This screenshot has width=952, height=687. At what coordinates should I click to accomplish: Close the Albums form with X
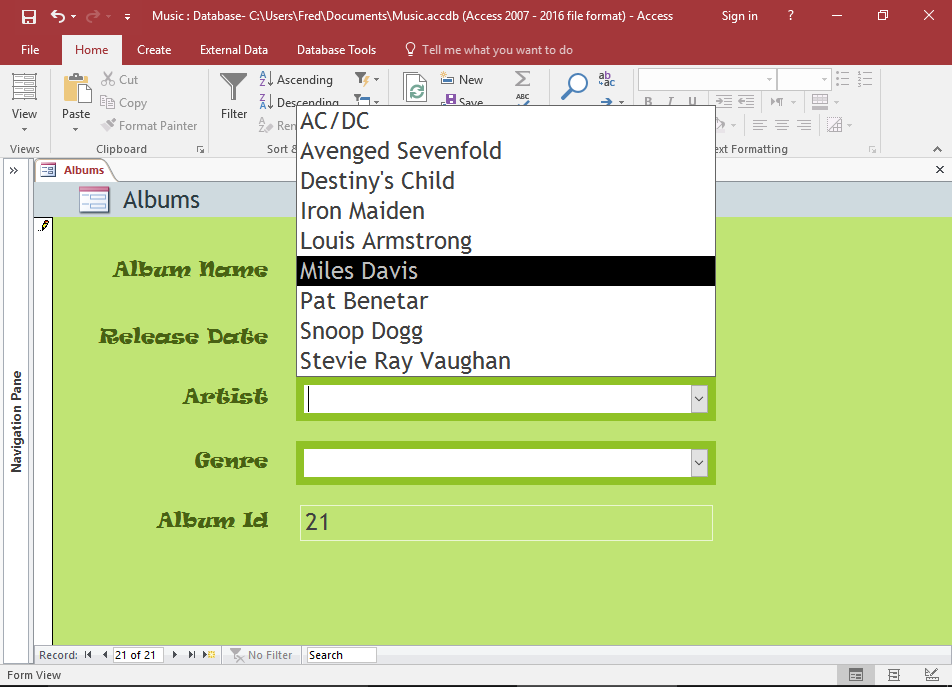tap(940, 170)
